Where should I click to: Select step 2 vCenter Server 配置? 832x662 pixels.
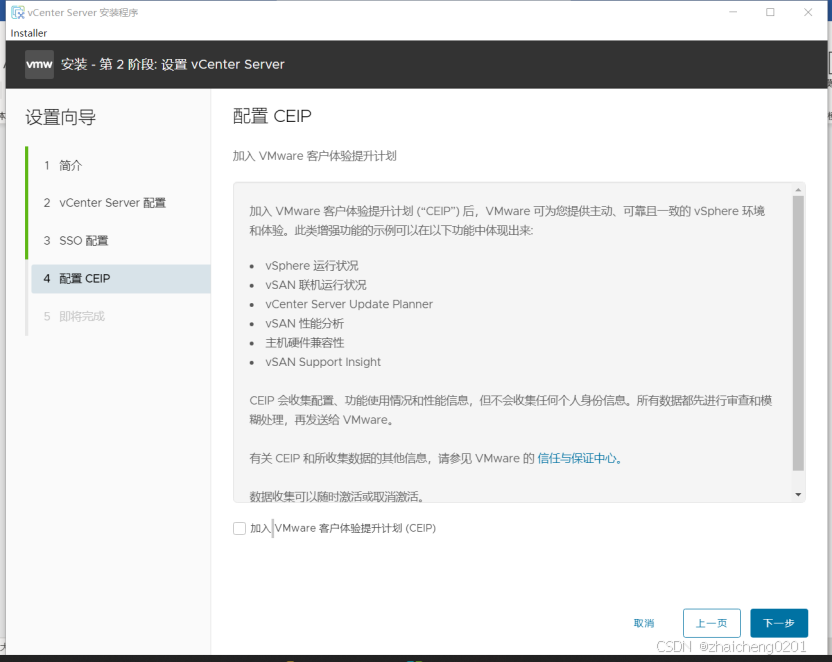click(x=105, y=203)
